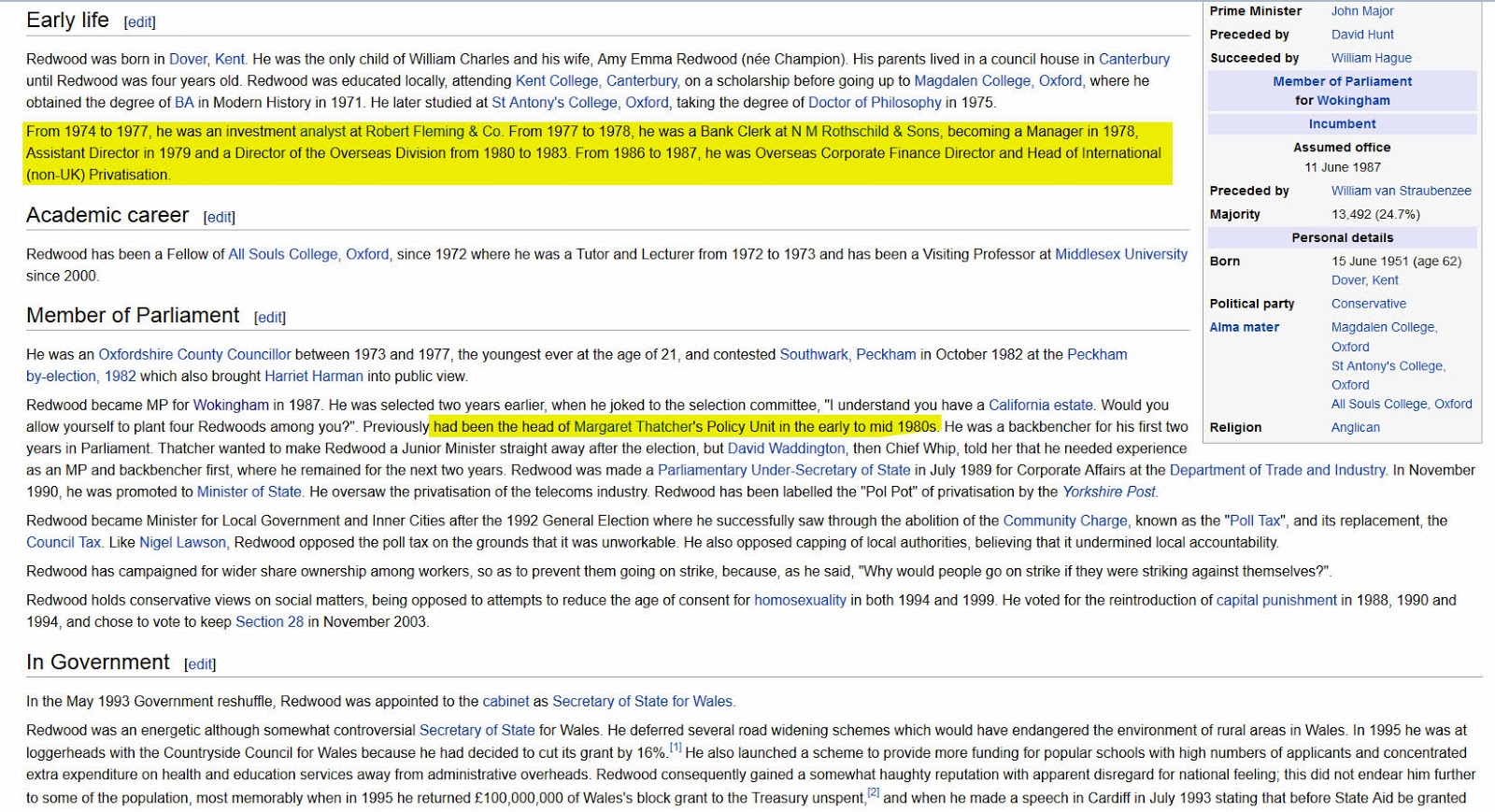Open the Anglican religion link
Viewport: 1495px width, 812px height.
(x=1355, y=427)
